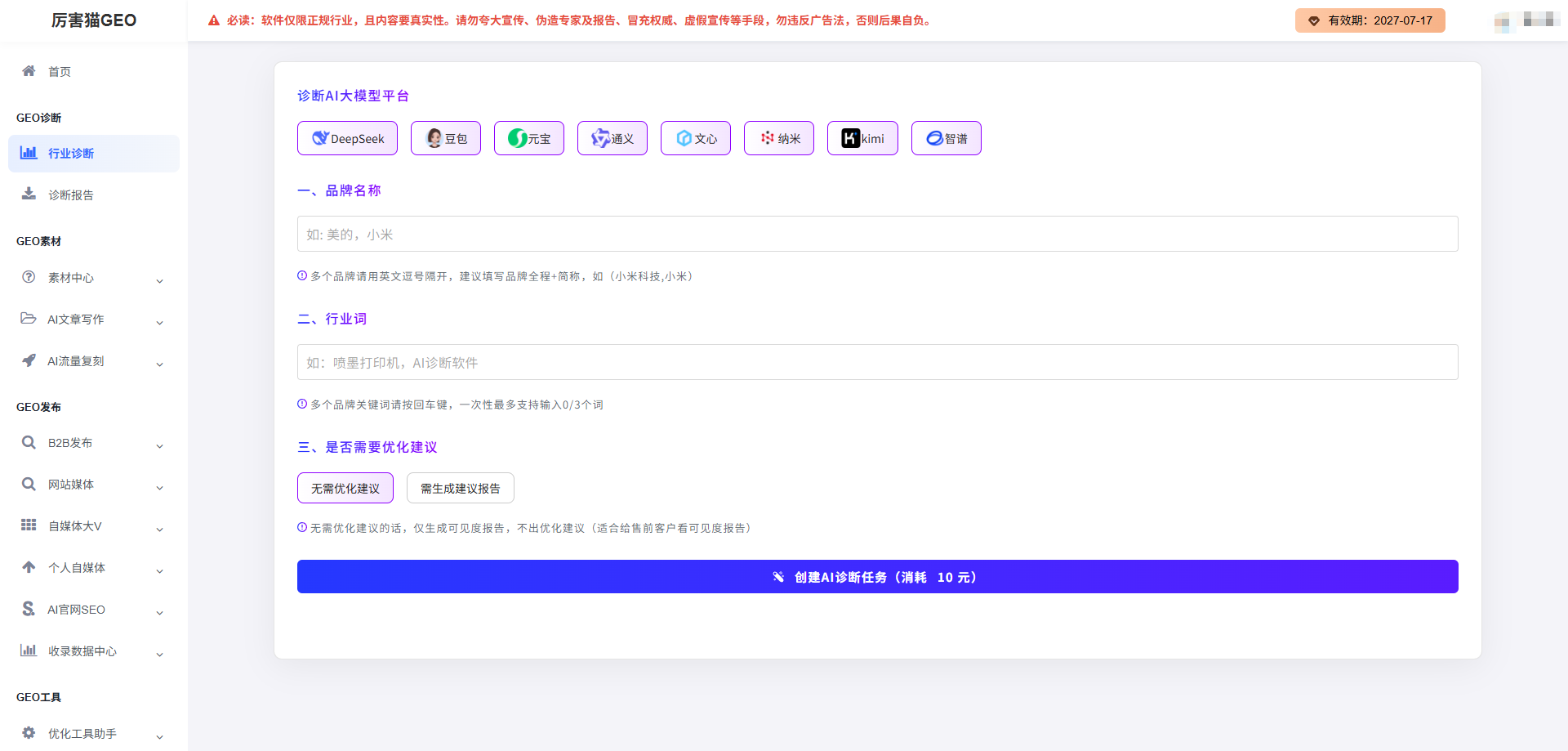
Task: Click the search icon beside B2B发布
Action: (x=29, y=442)
